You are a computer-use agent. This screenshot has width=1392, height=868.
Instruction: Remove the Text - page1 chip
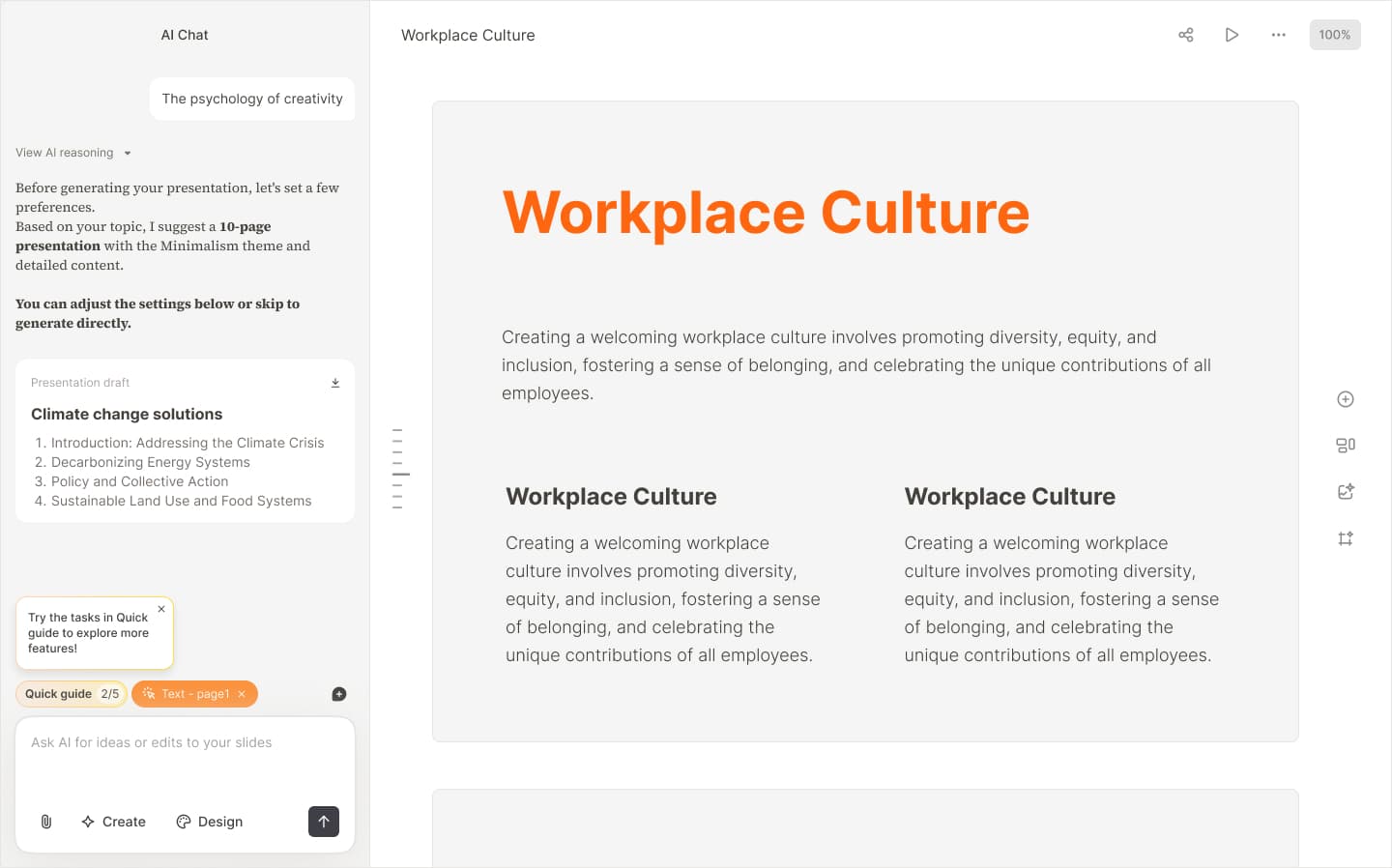242,694
